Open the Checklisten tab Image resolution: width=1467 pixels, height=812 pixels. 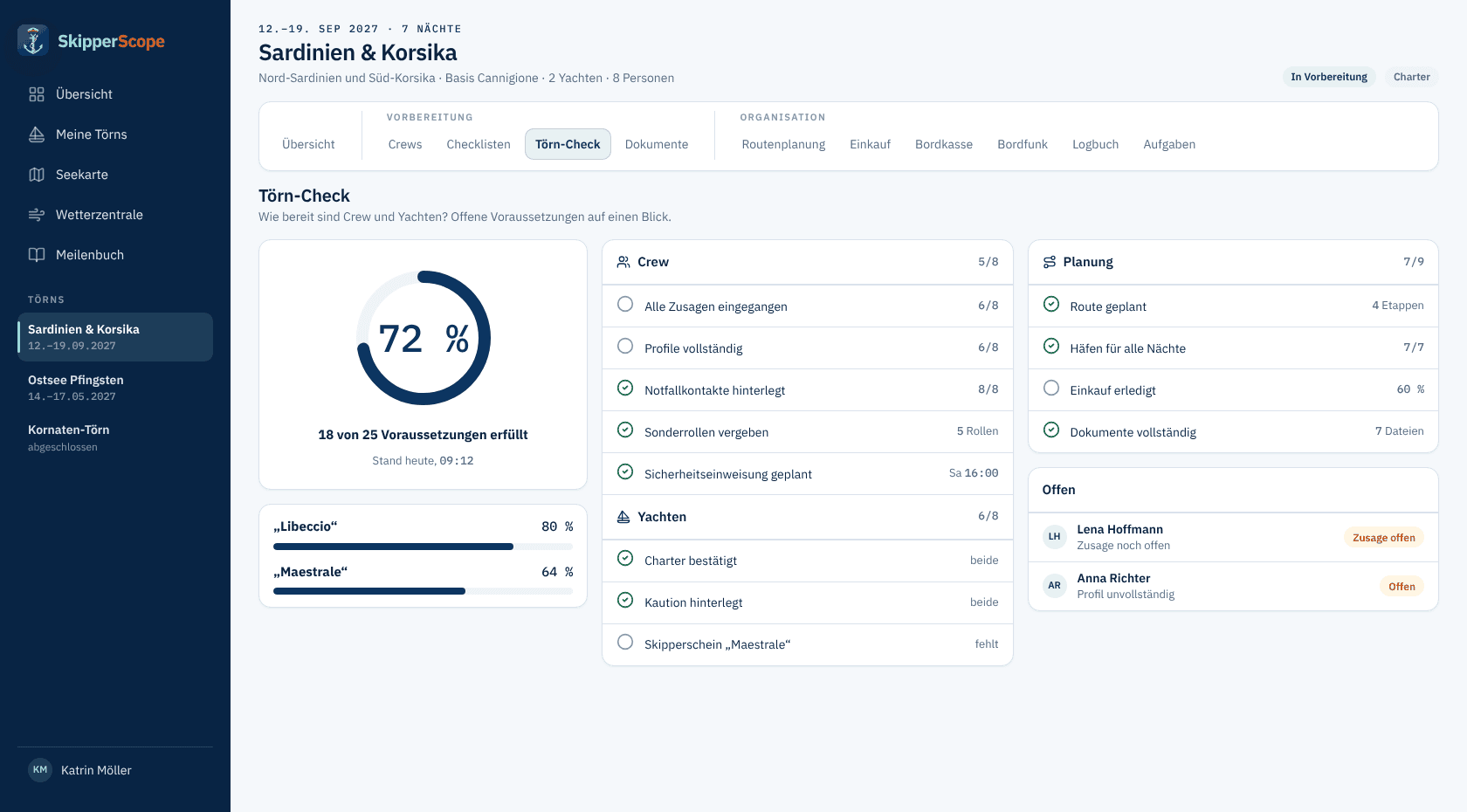[479, 144]
